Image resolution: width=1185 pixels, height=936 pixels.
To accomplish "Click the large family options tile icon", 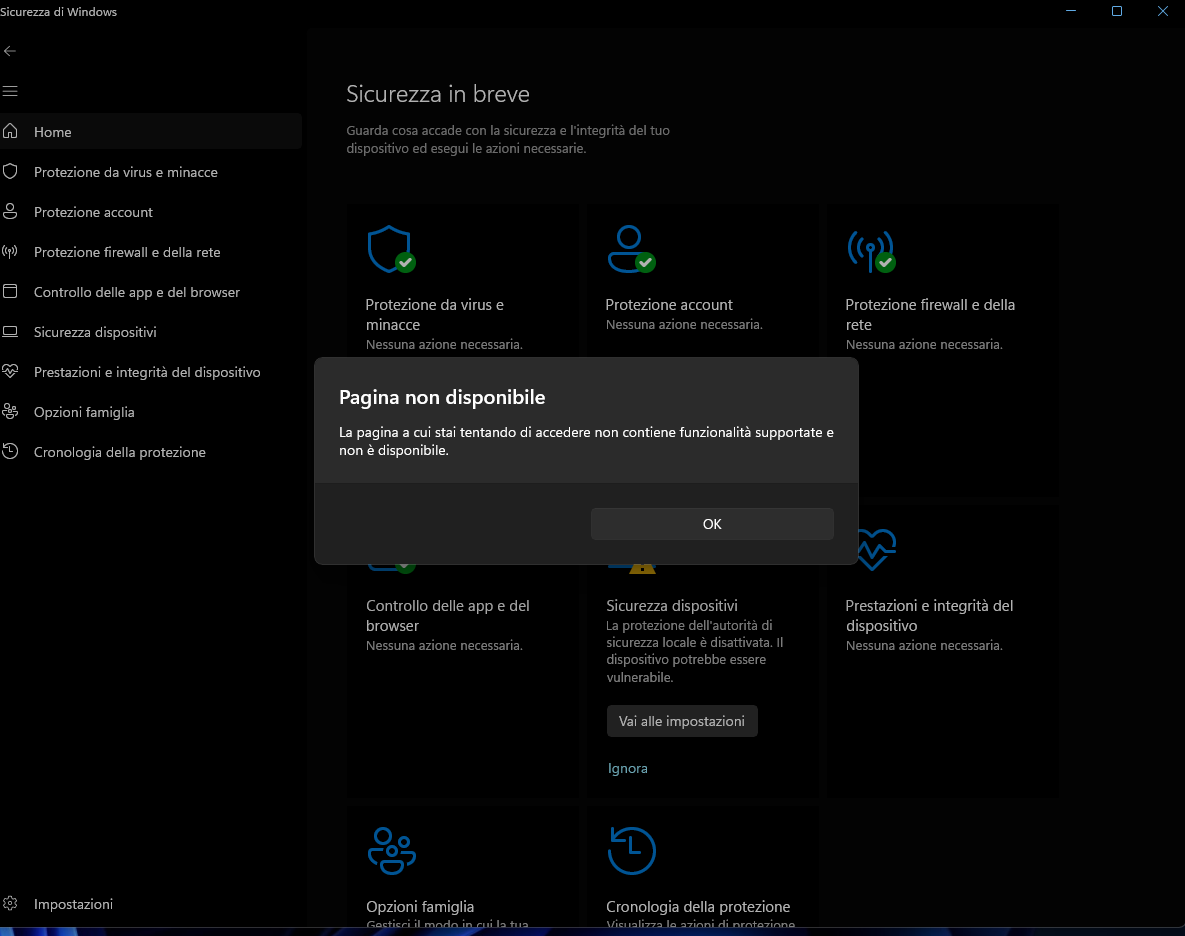I will point(391,851).
